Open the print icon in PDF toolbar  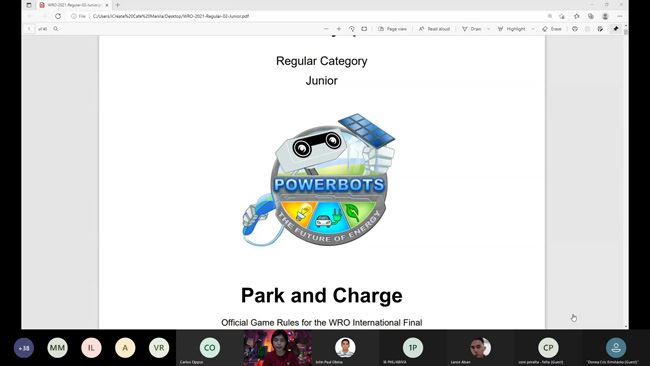[575, 29]
